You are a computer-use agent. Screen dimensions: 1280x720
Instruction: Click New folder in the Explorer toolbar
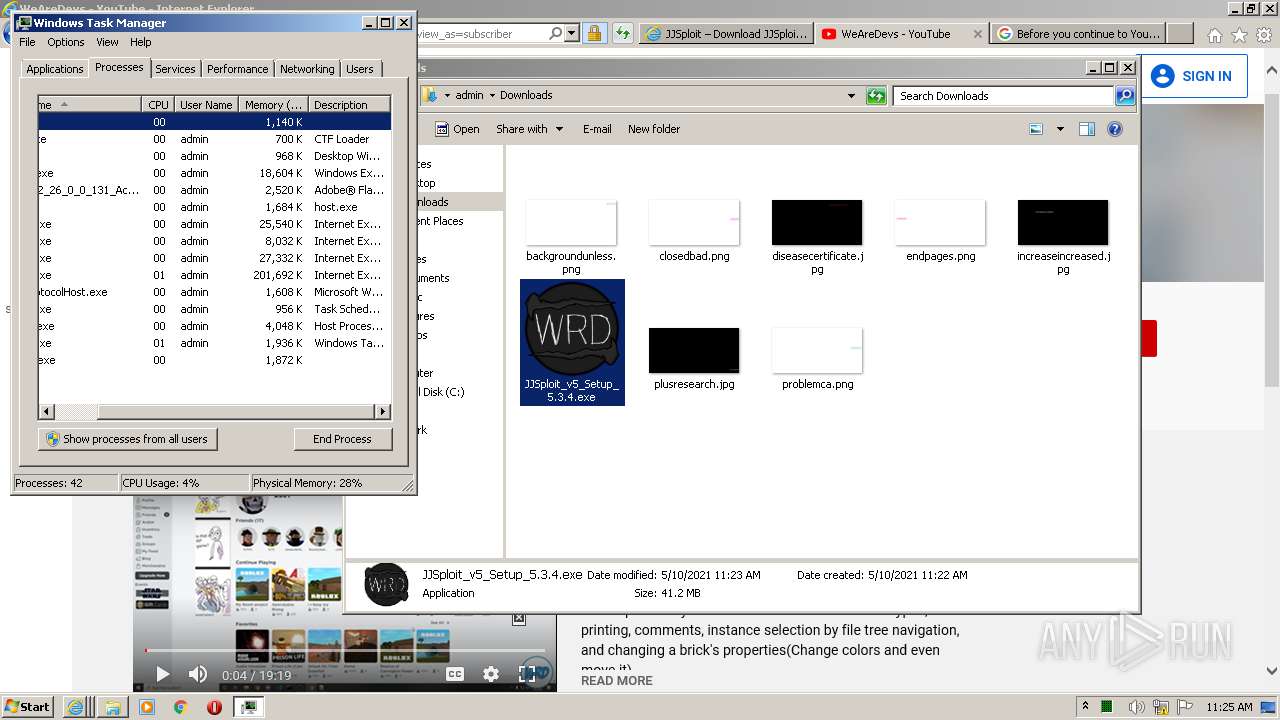tap(654, 129)
